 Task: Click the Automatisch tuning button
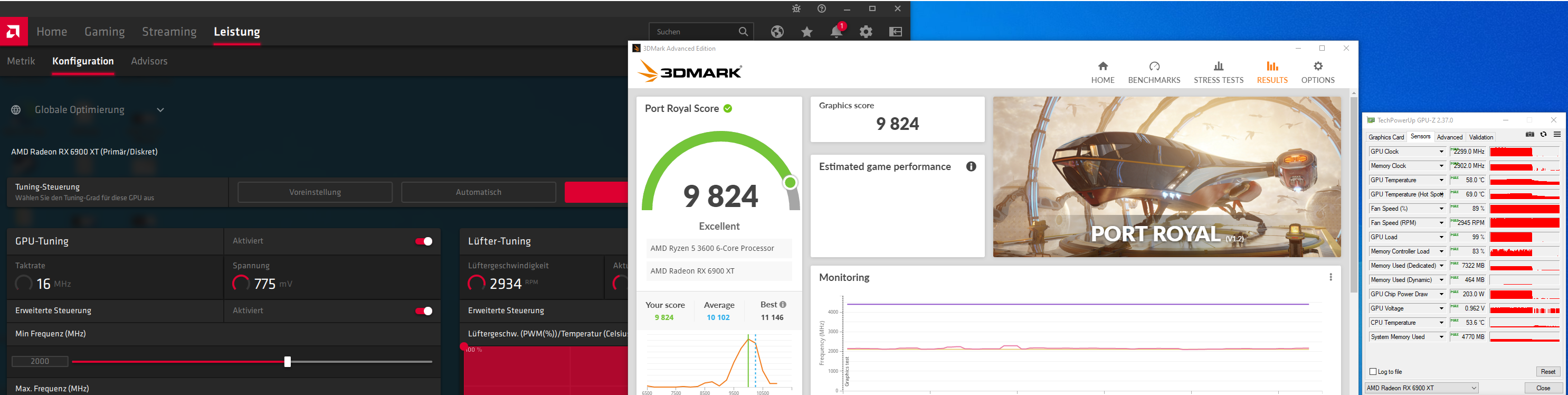(479, 192)
